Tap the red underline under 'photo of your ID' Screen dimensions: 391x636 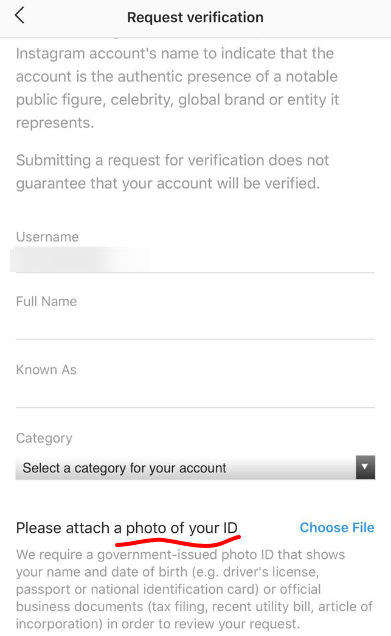tap(178, 540)
